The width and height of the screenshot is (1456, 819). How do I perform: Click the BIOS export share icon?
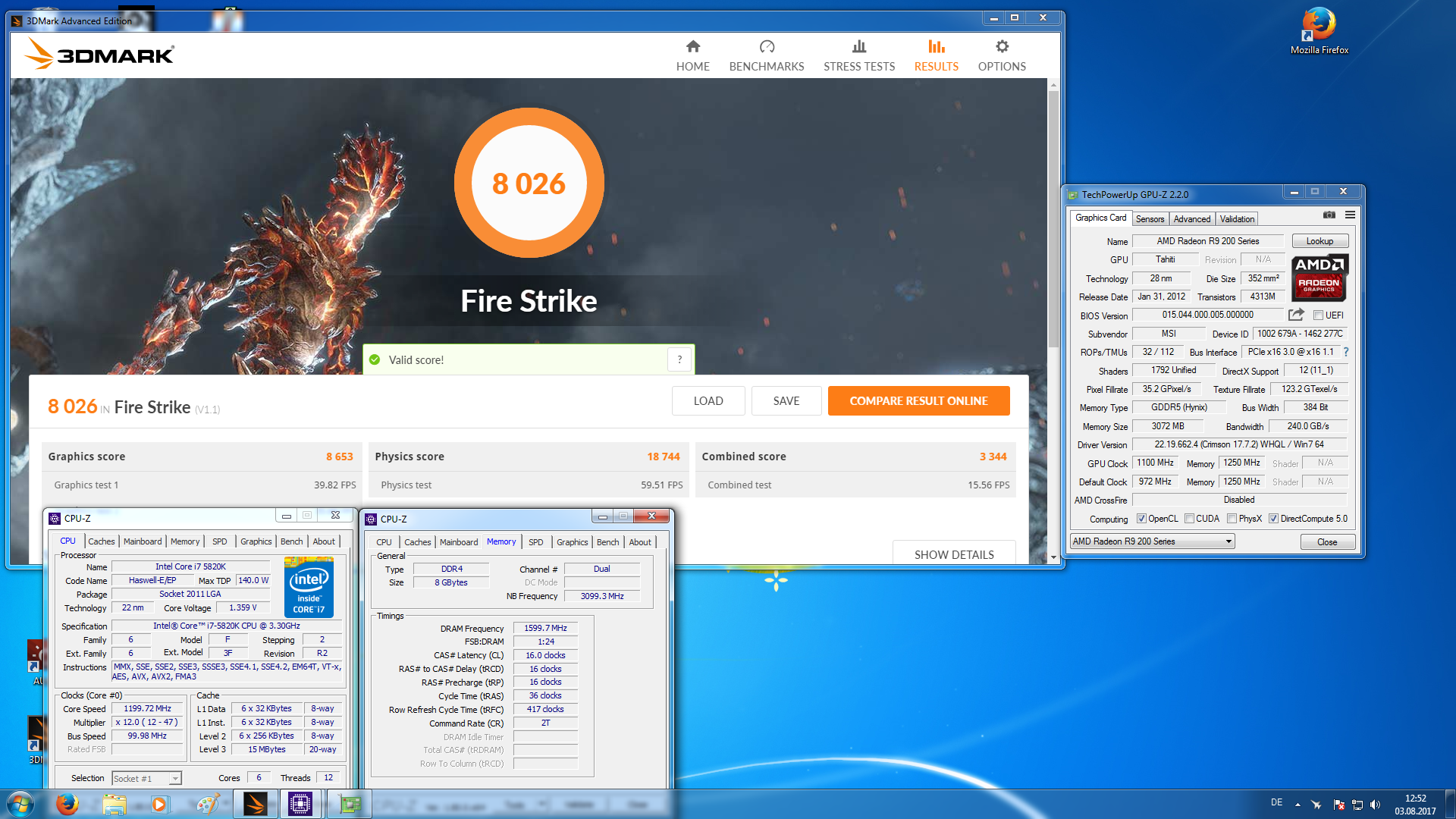pyautogui.click(x=1296, y=315)
